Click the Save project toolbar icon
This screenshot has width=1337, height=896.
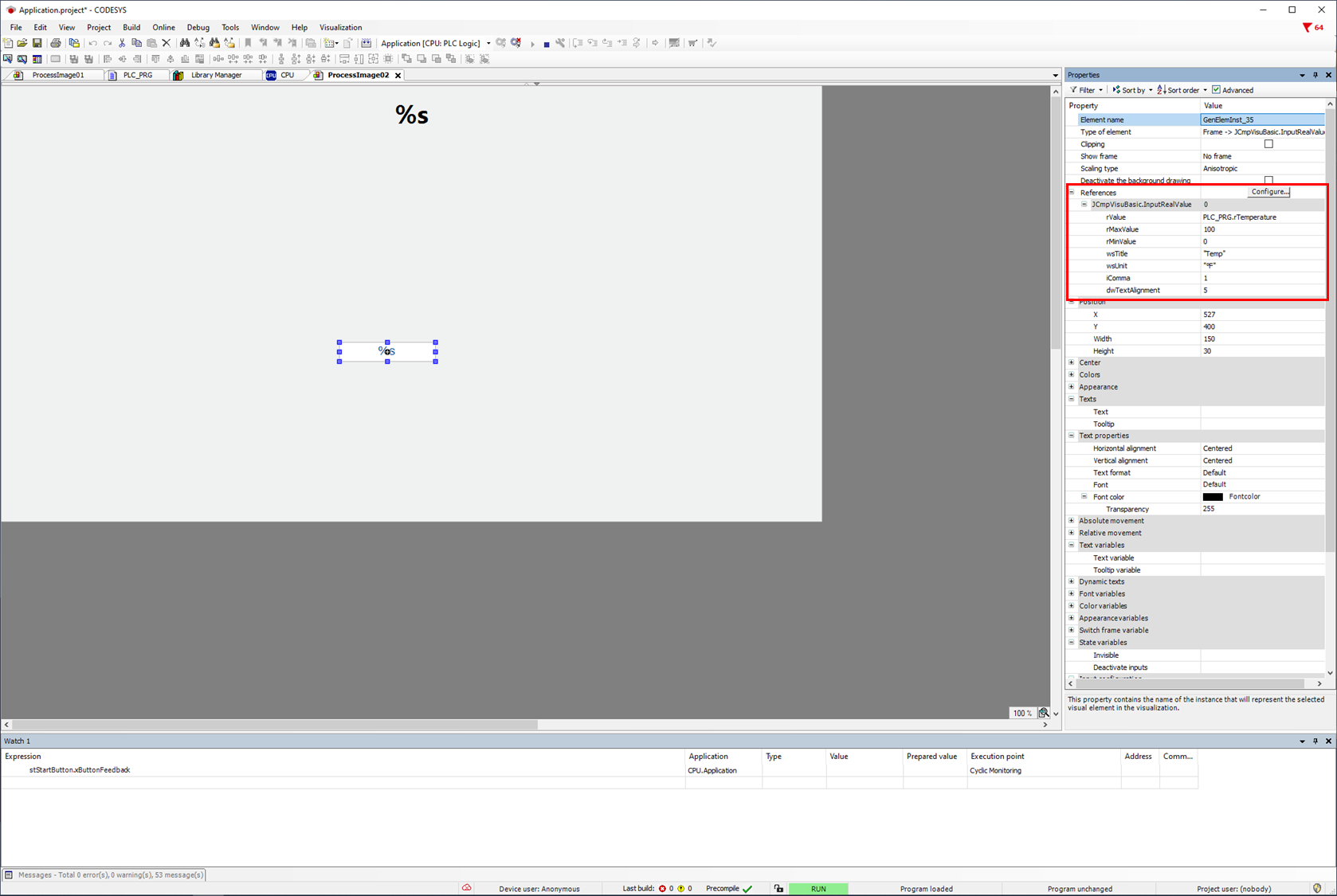37,43
